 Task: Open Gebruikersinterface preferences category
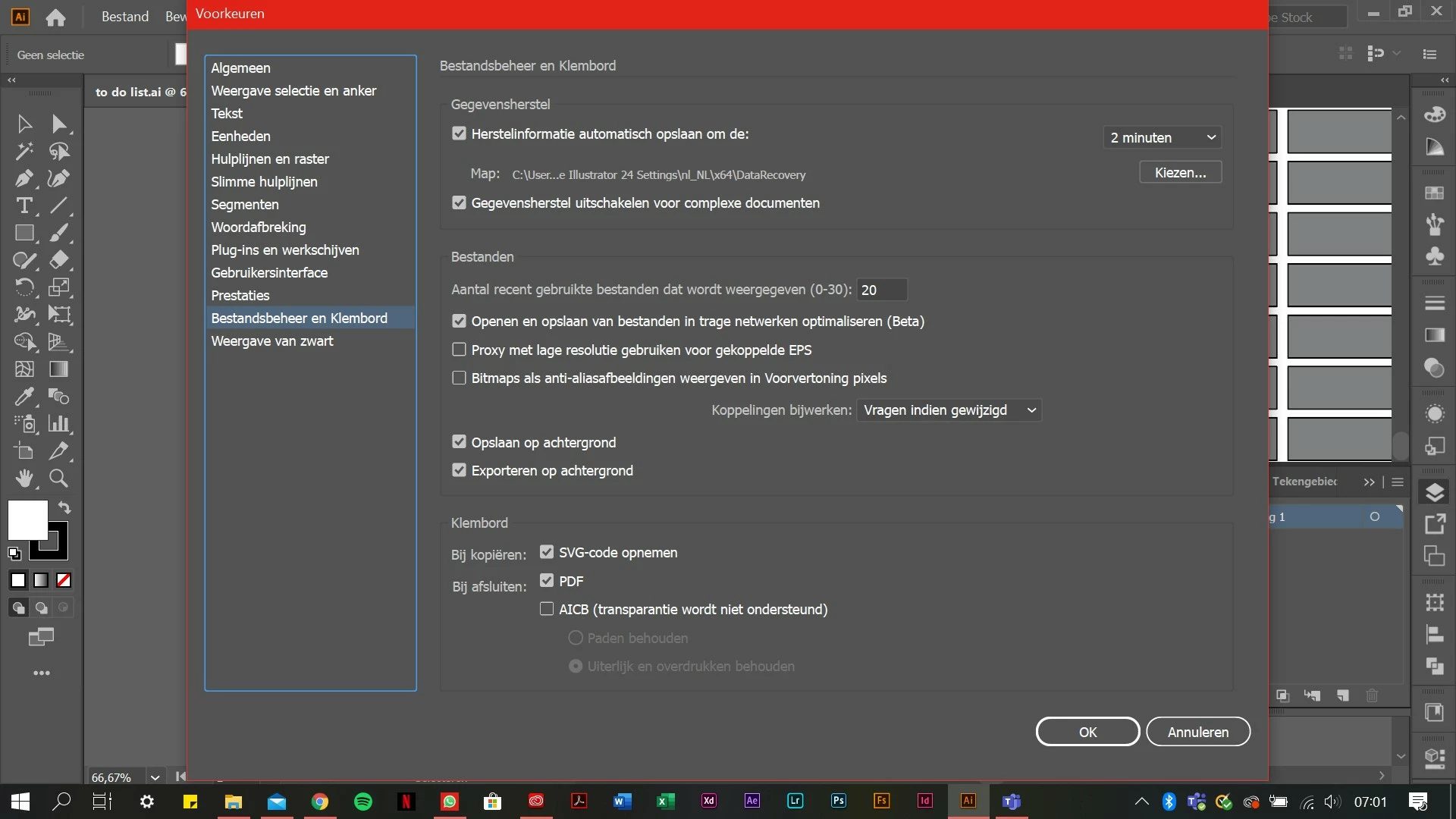coord(269,272)
